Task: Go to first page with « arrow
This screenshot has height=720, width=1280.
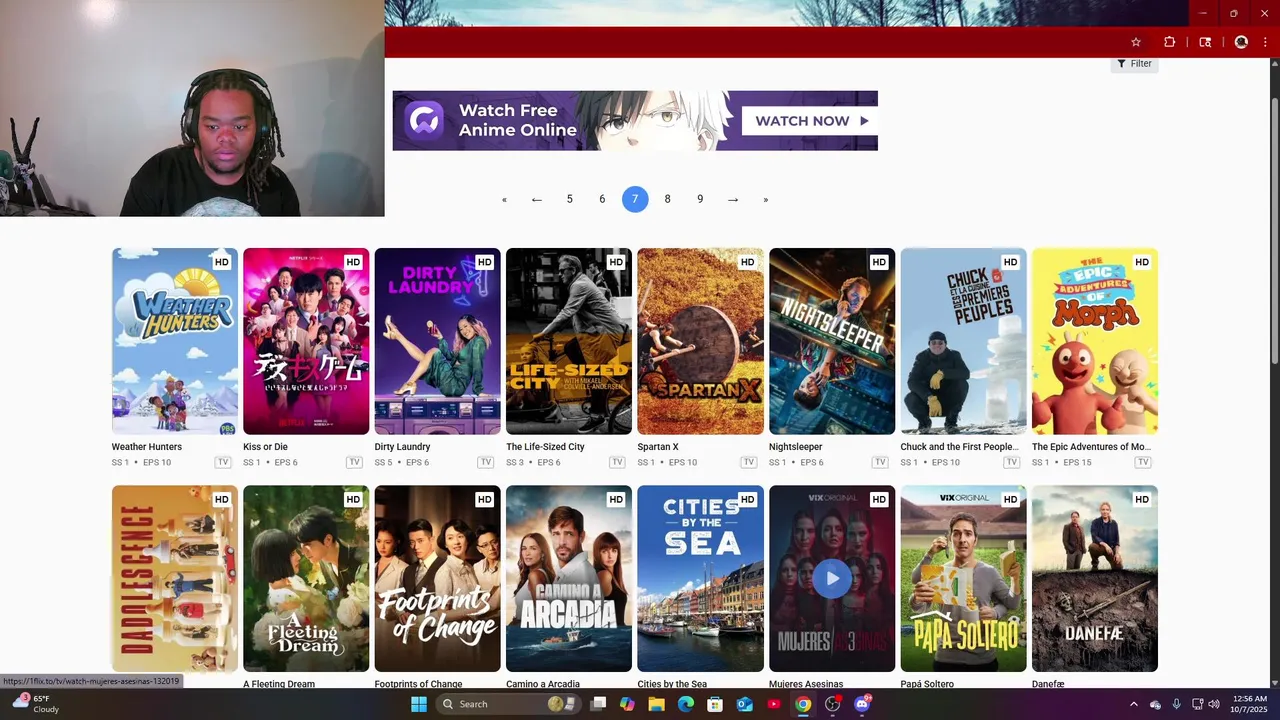Action: coord(504,199)
